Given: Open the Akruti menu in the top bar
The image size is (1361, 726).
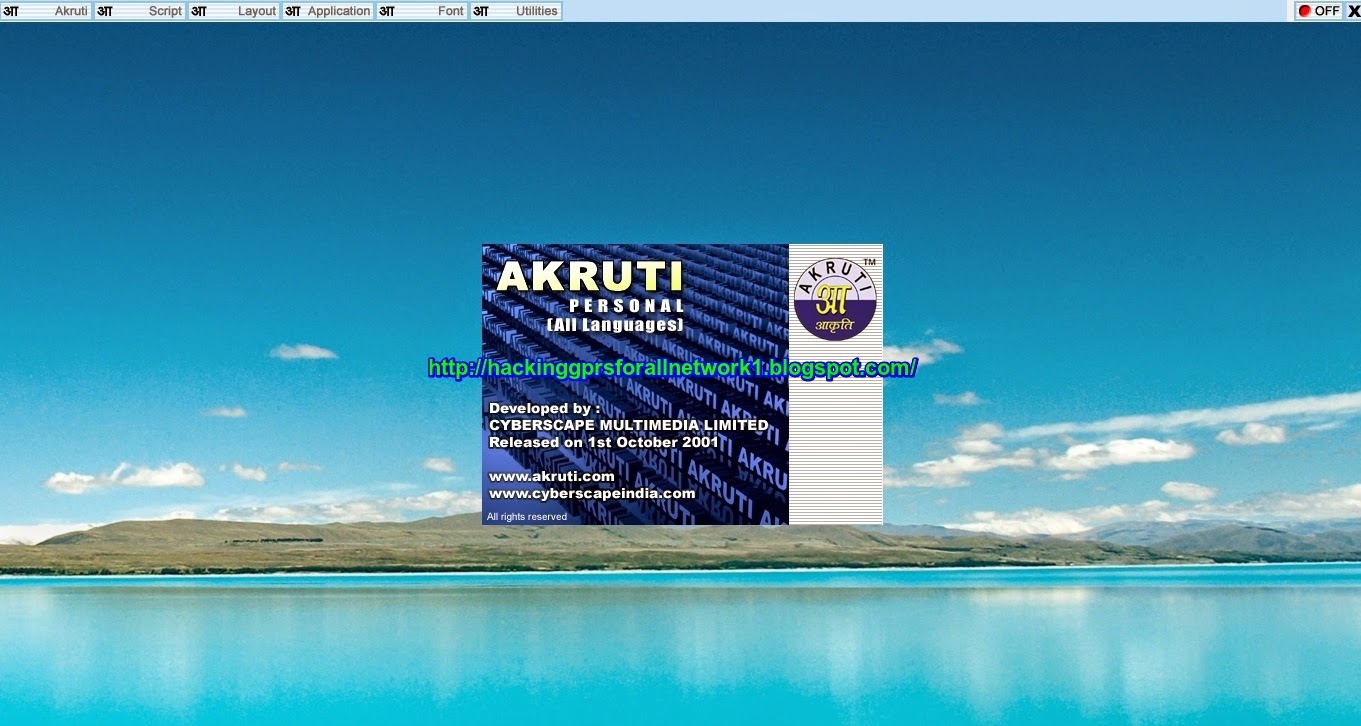Looking at the screenshot, I should [70, 11].
